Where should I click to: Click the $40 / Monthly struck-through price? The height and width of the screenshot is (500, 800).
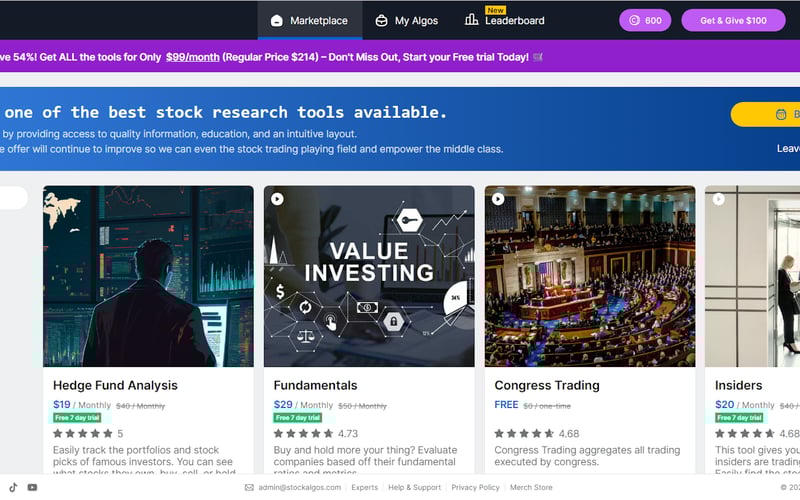pyautogui.click(x=140, y=406)
